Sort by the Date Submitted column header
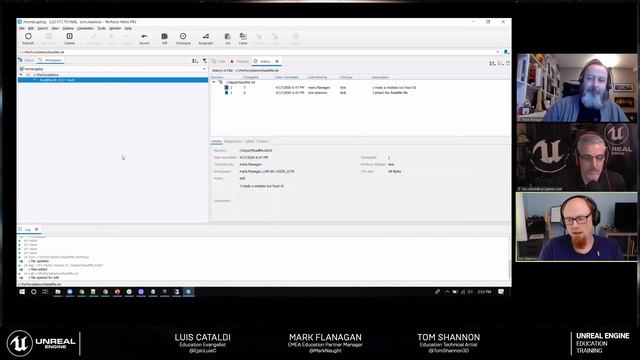Image resolution: width=640 pixels, height=360 pixels. tap(287, 77)
